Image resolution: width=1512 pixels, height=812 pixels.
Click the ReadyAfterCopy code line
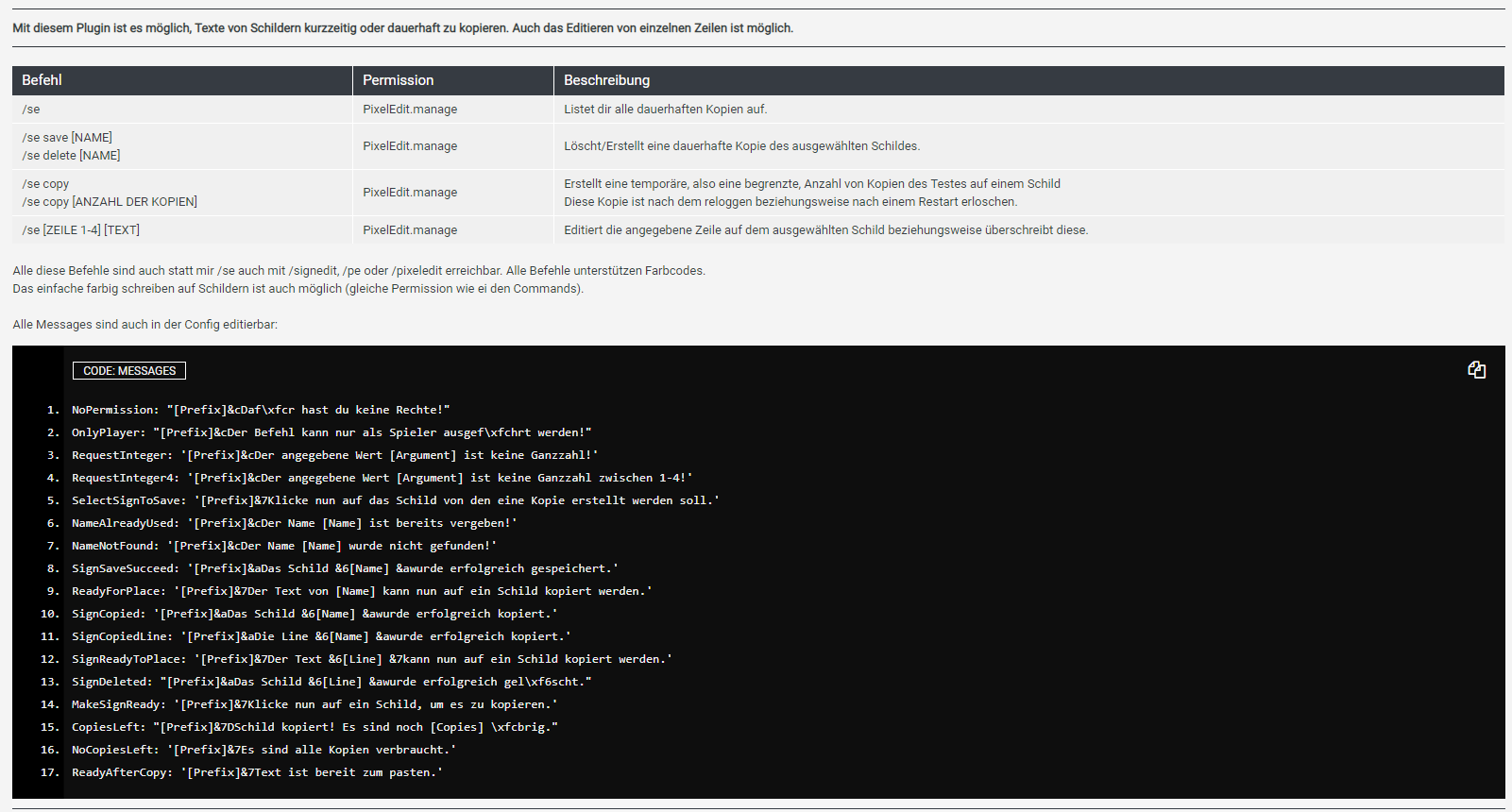click(x=258, y=772)
